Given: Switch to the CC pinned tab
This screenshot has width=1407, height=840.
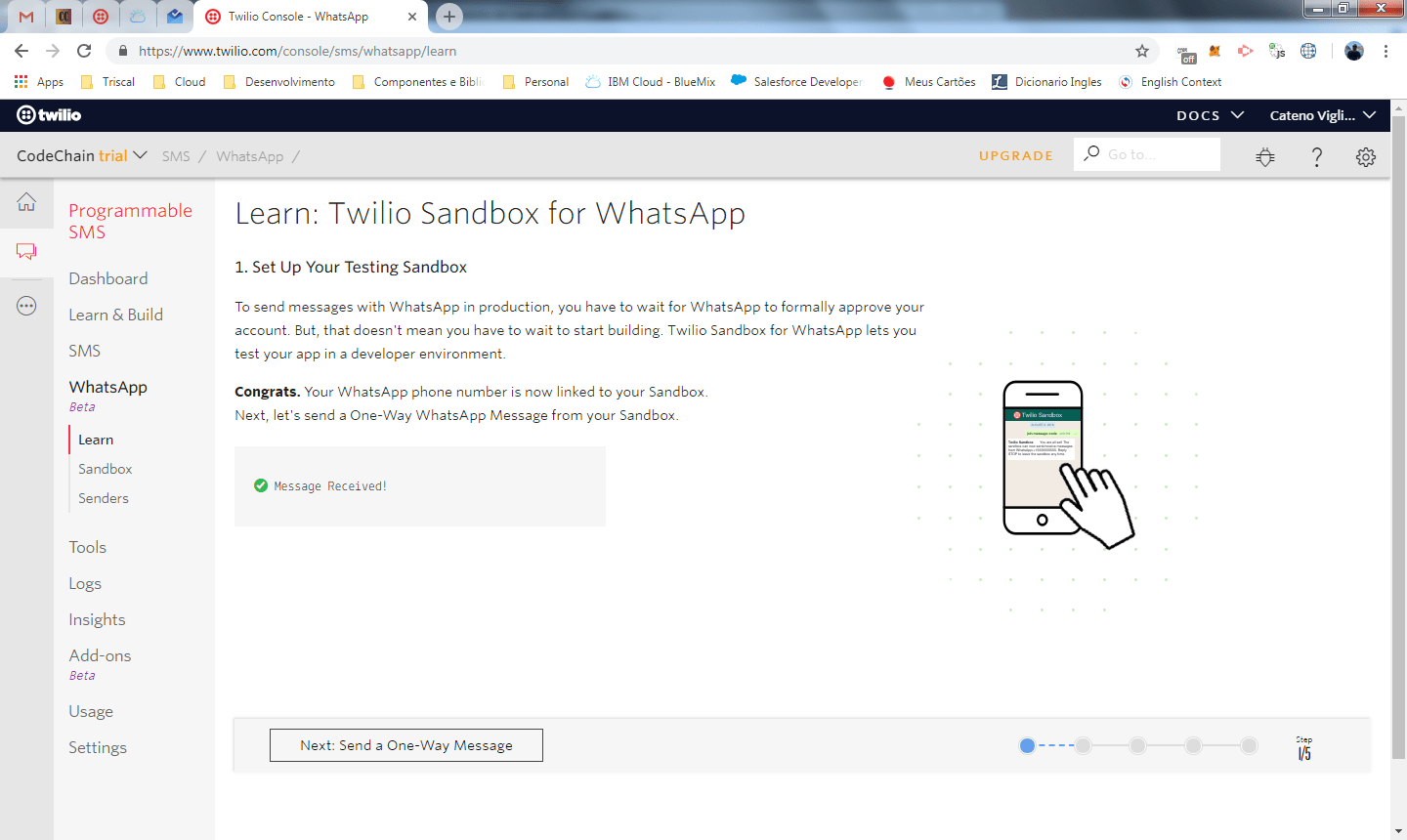Looking at the screenshot, I should [64, 17].
